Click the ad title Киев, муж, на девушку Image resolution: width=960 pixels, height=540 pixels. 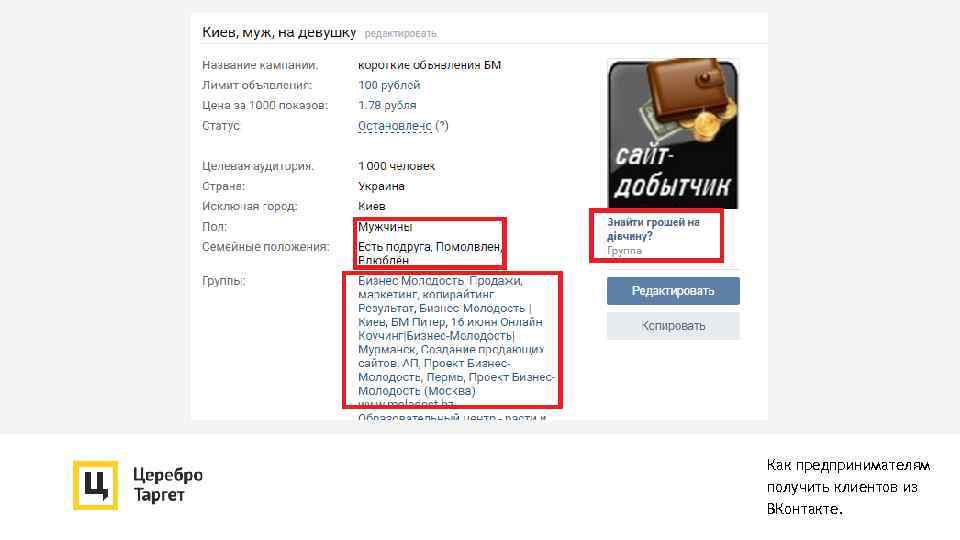pos(279,32)
